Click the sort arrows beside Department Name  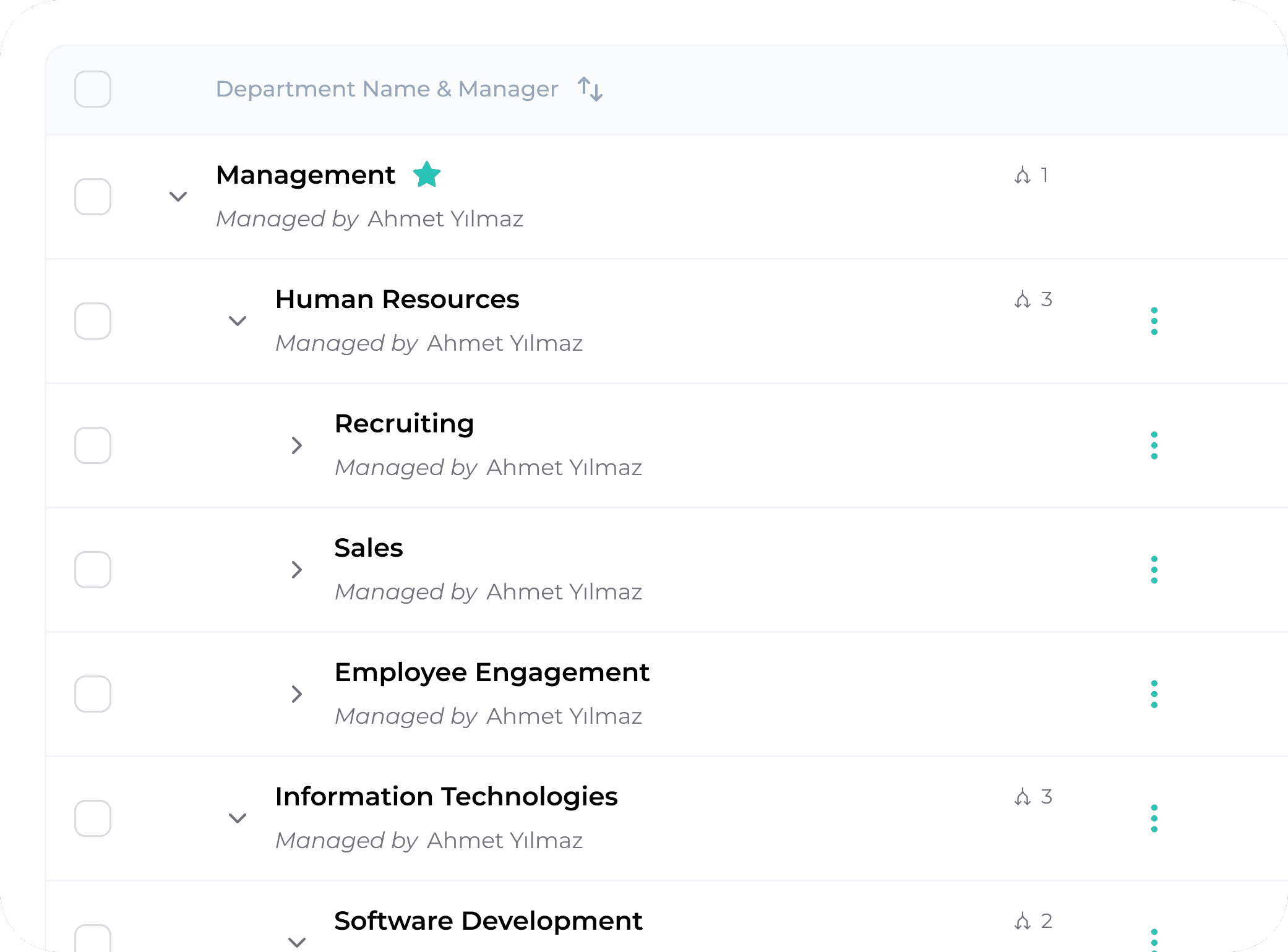click(590, 89)
